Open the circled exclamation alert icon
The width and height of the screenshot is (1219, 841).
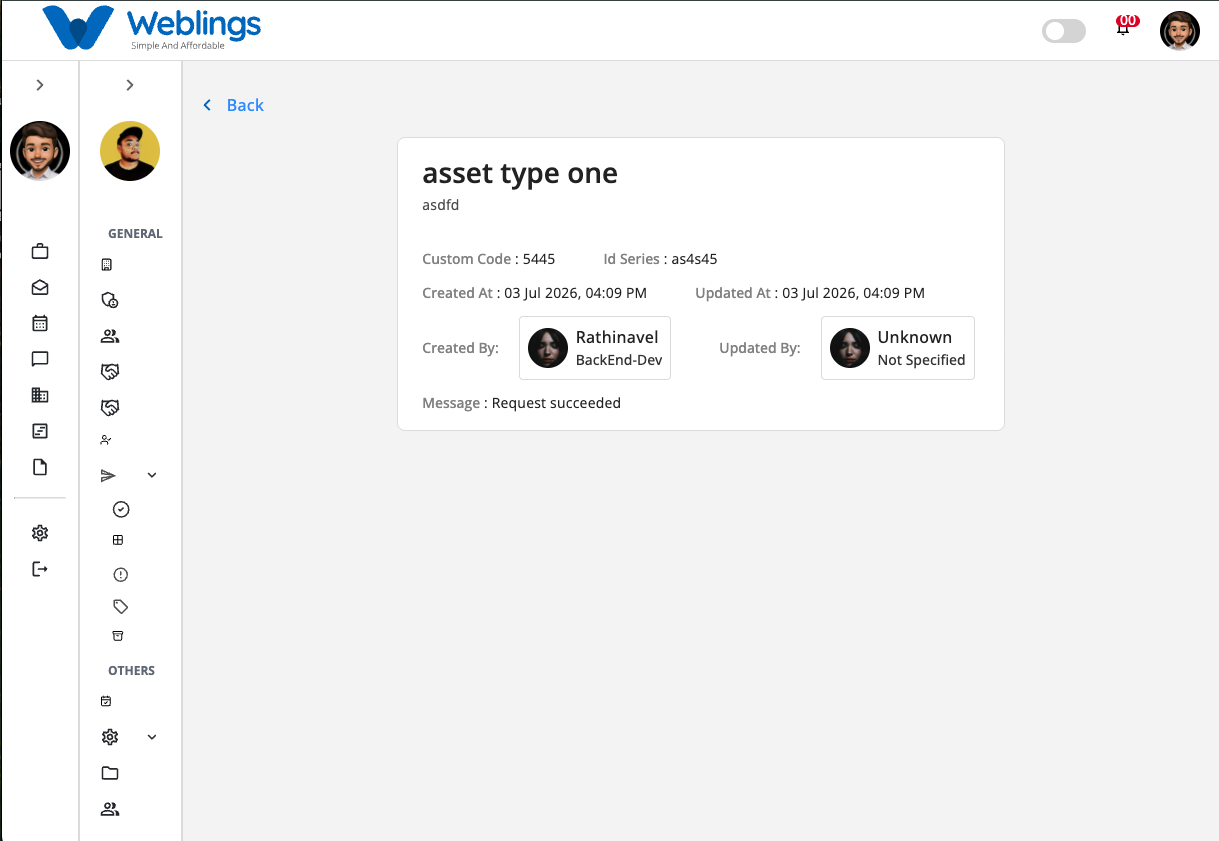(x=121, y=575)
